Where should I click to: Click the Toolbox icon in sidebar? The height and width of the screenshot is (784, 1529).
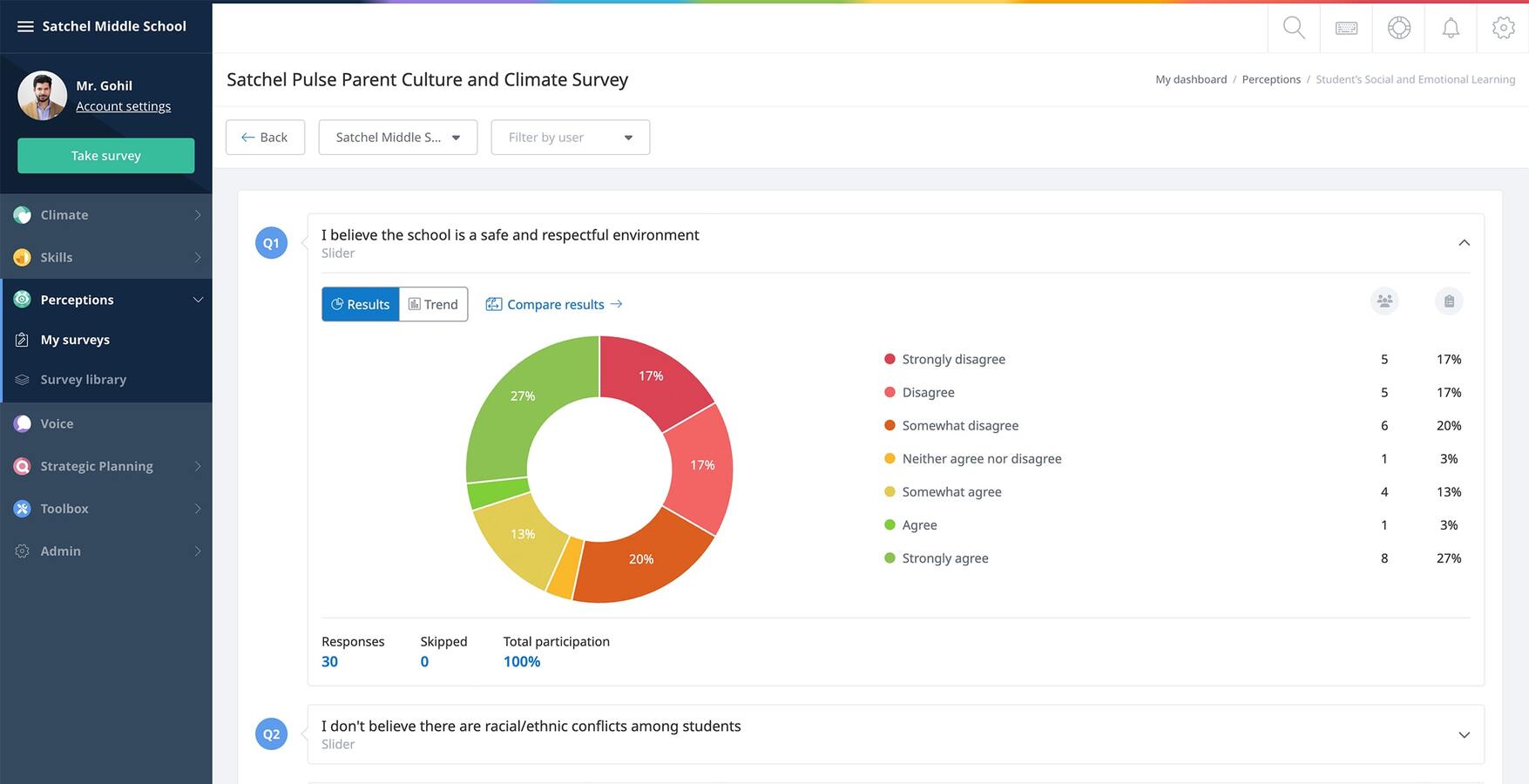pyautogui.click(x=23, y=509)
